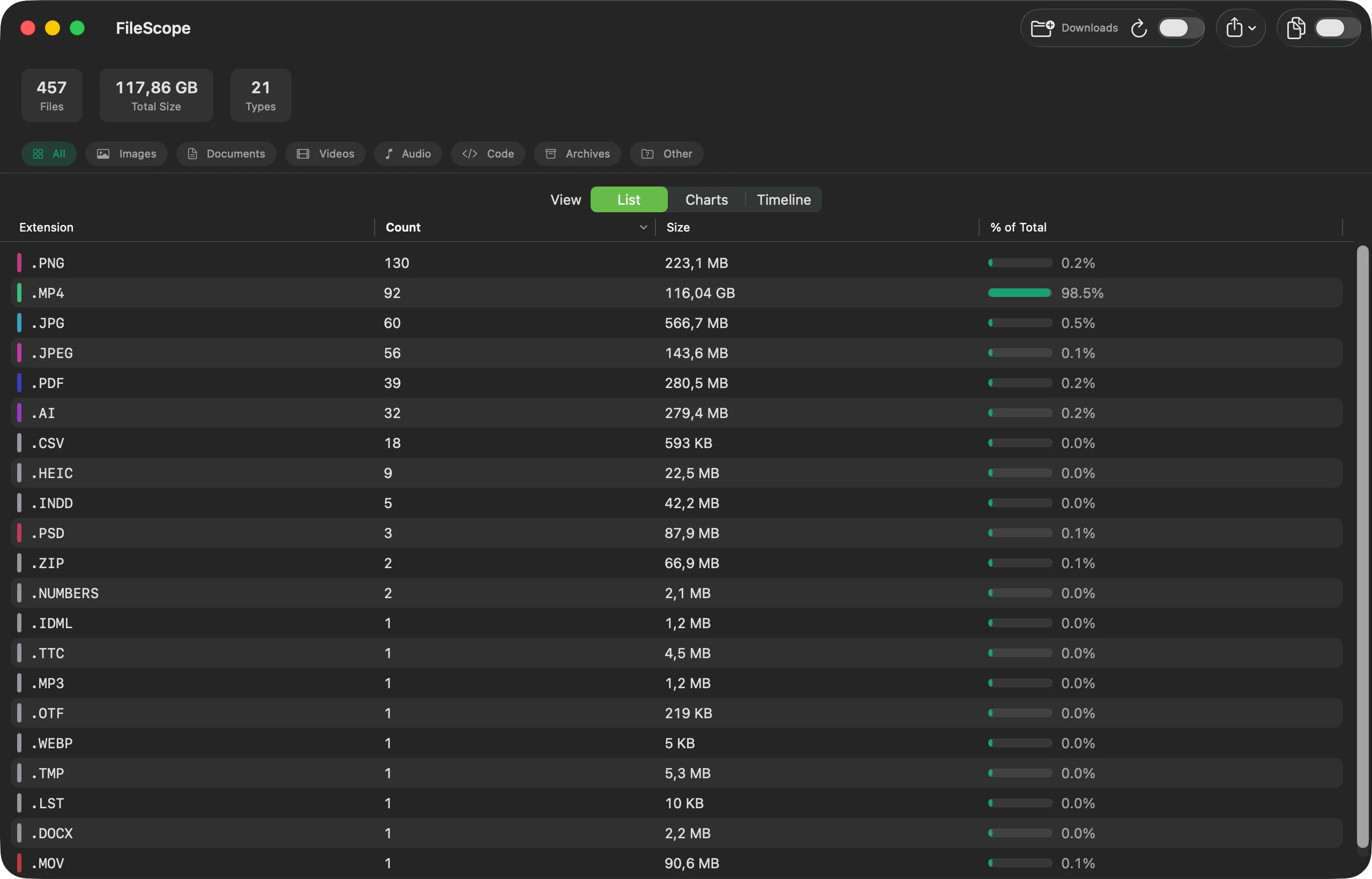Viewport: 1372px width, 879px height.
Task: Select the All filter chip
Action: [x=49, y=153]
